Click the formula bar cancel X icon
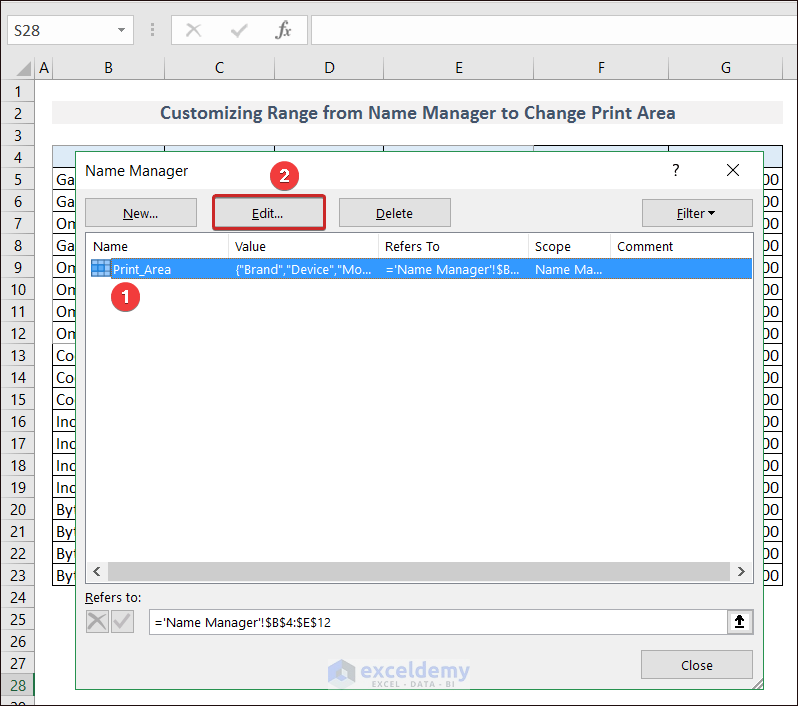798x706 pixels. pos(194,30)
